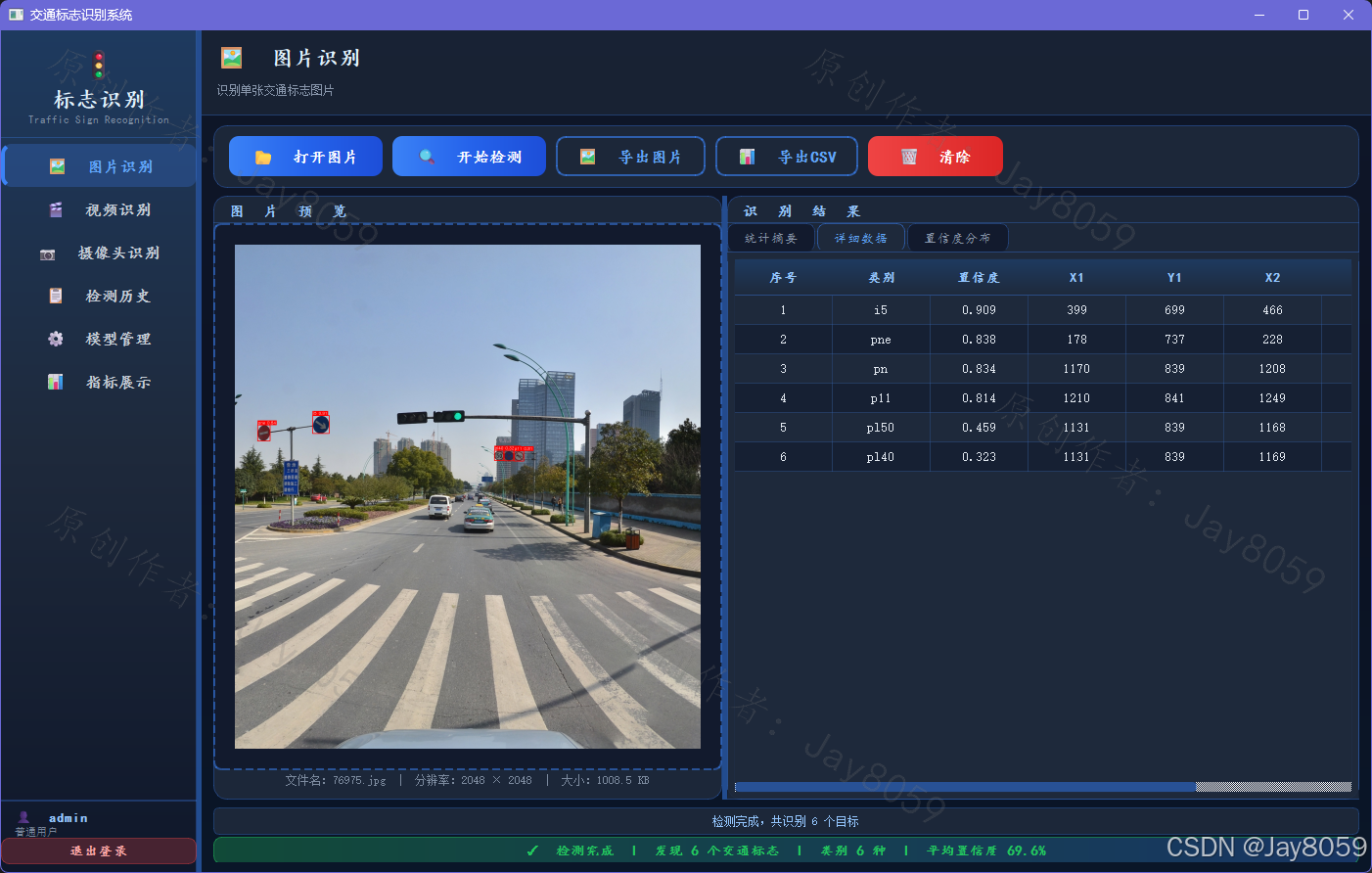The width and height of the screenshot is (1372, 873).
Task: Click the picture icon beside 图片识别 sidebar item
Action: (x=57, y=166)
